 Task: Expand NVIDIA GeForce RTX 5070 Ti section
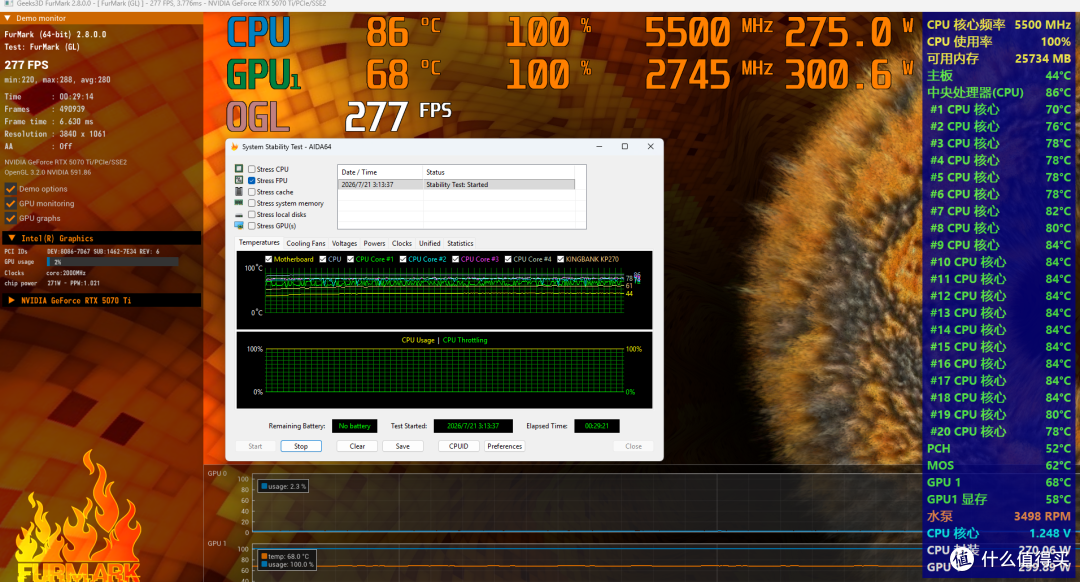pyautogui.click(x=12, y=300)
